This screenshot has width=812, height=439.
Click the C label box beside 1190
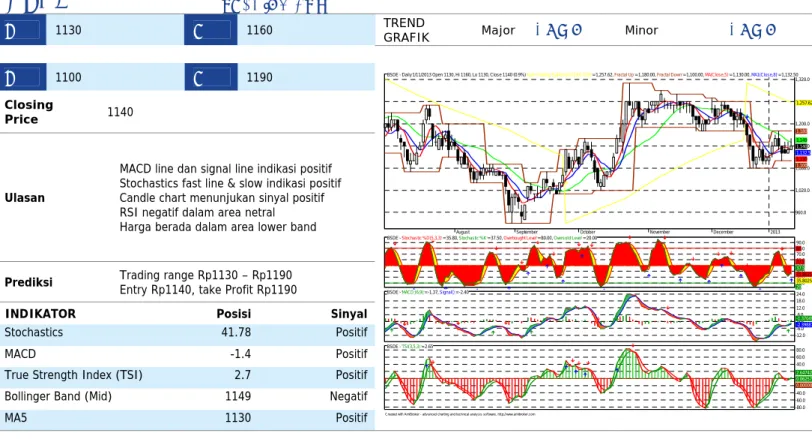coord(211,77)
